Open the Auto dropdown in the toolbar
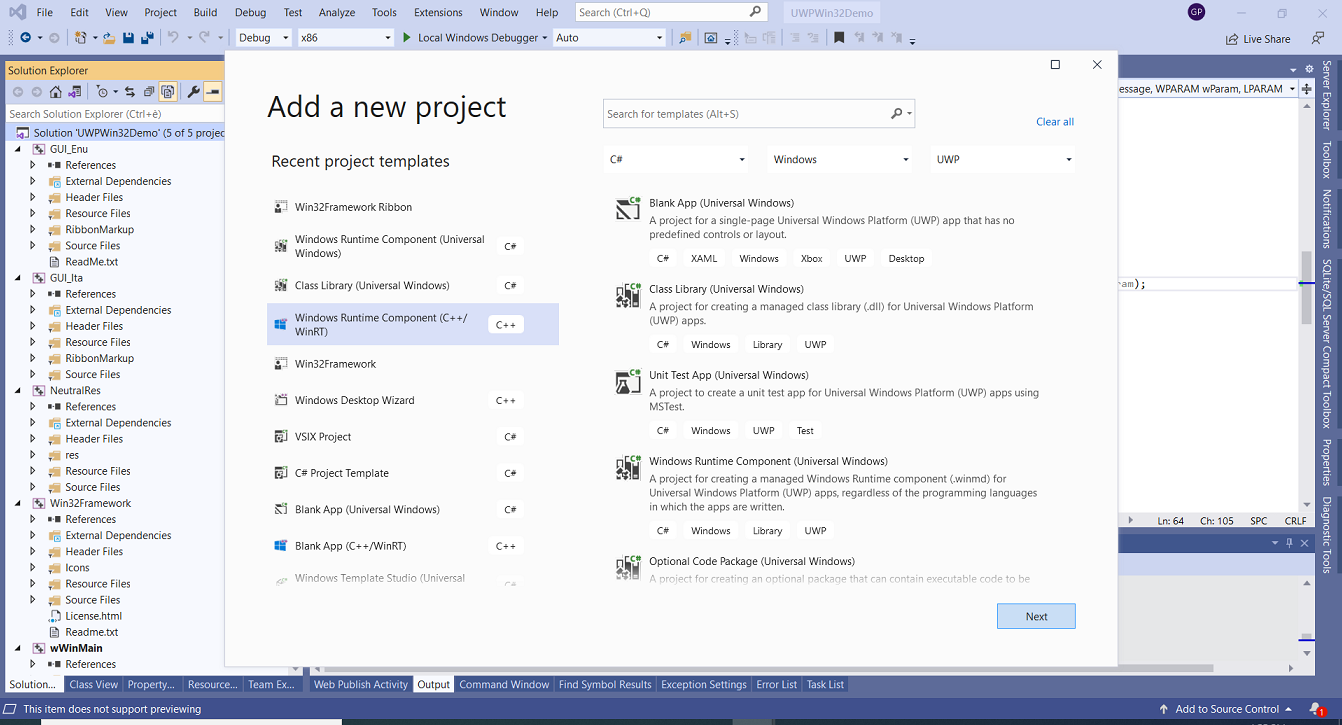Image resolution: width=1342 pixels, height=725 pixels. (x=609, y=38)
